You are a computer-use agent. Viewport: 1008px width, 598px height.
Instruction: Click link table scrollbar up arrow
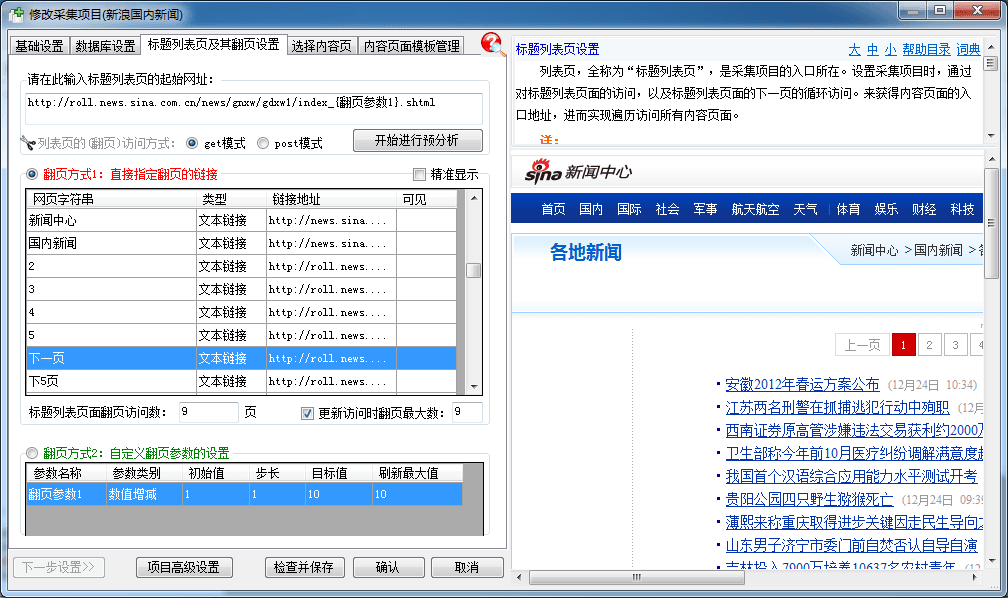click(x=474, y=199)
